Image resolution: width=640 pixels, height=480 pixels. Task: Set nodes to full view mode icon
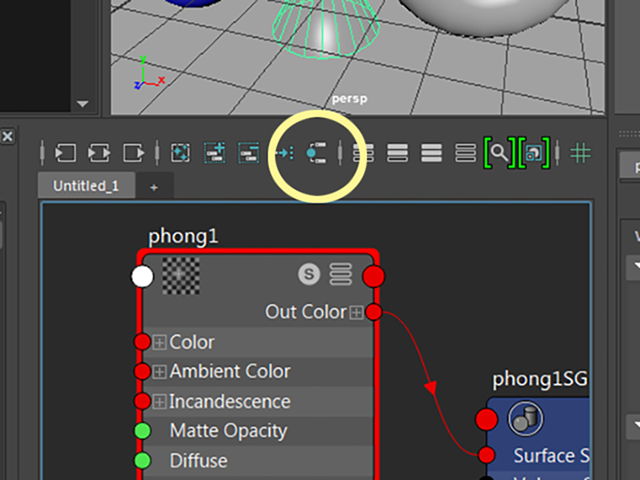point(431,153)
